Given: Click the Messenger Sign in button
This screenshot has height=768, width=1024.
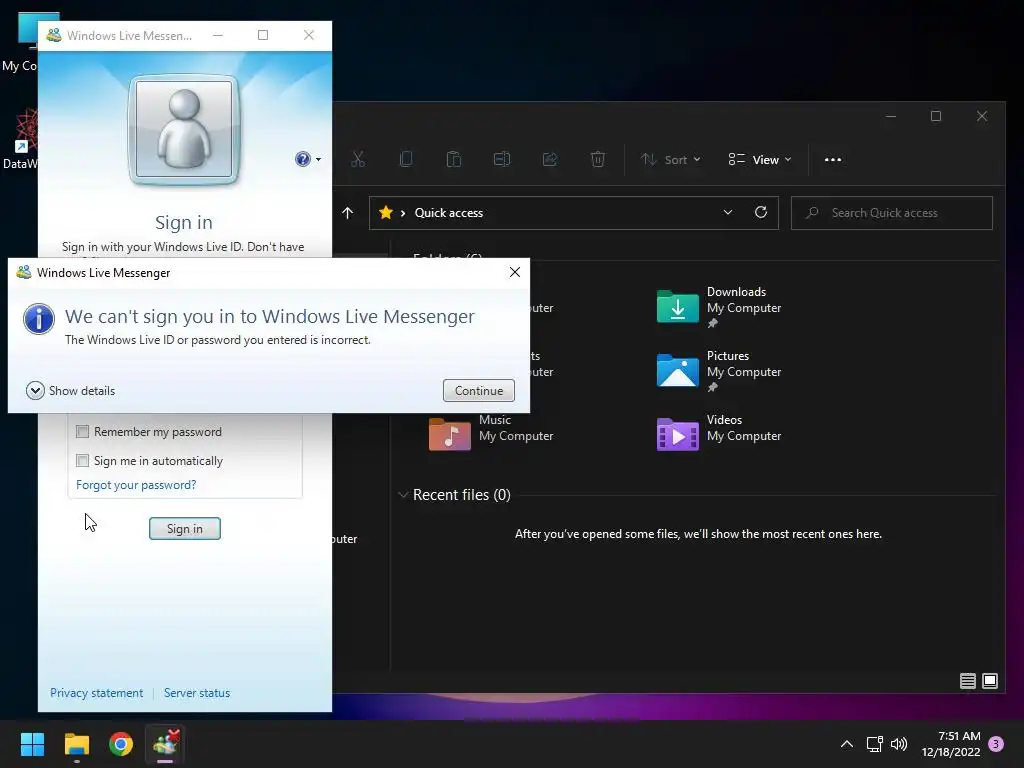Looking at the screenshot, I should coord(185,528).
